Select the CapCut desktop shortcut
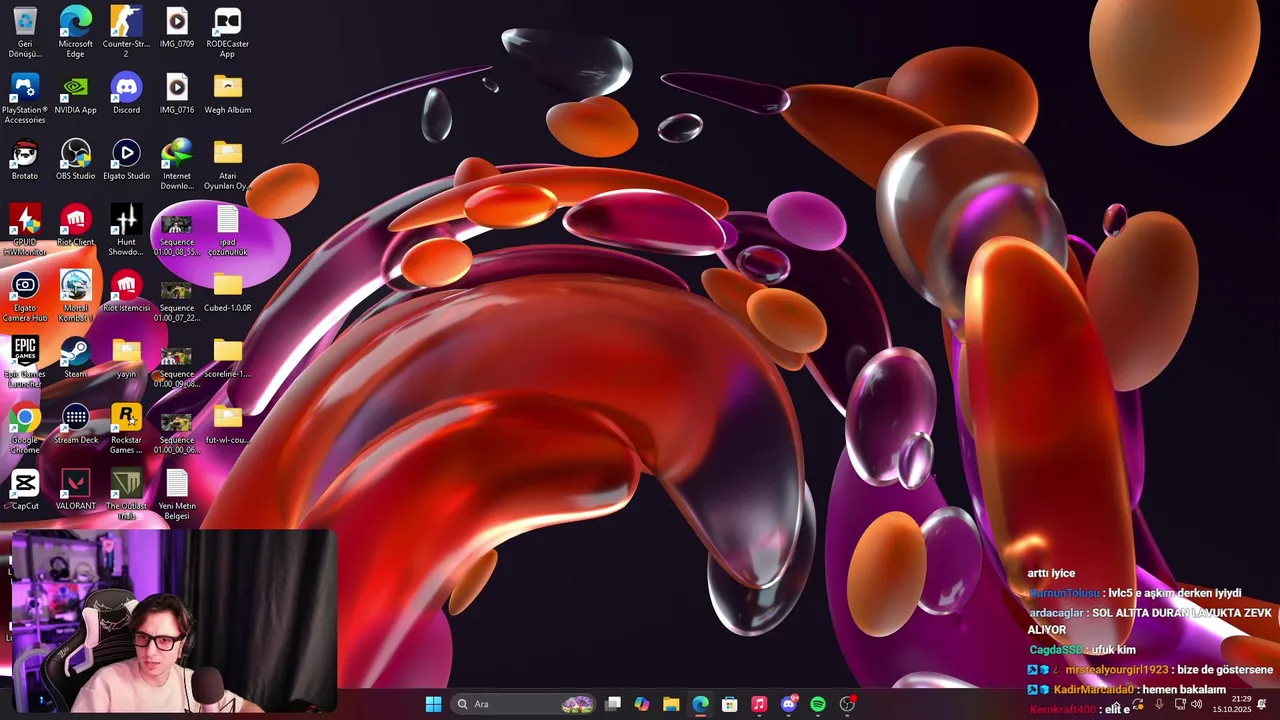This screenshot has width=1280, height=720. [x=25, y=489]
